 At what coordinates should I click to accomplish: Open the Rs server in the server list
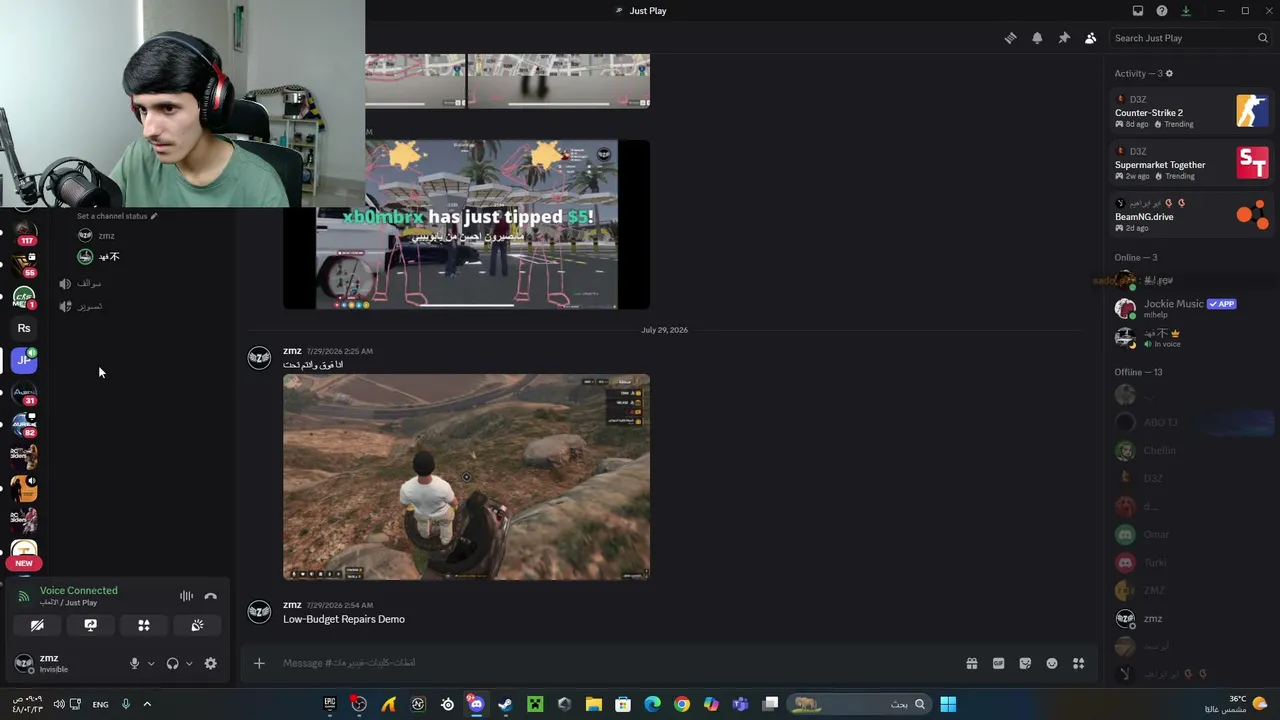(x=24, y=328)
